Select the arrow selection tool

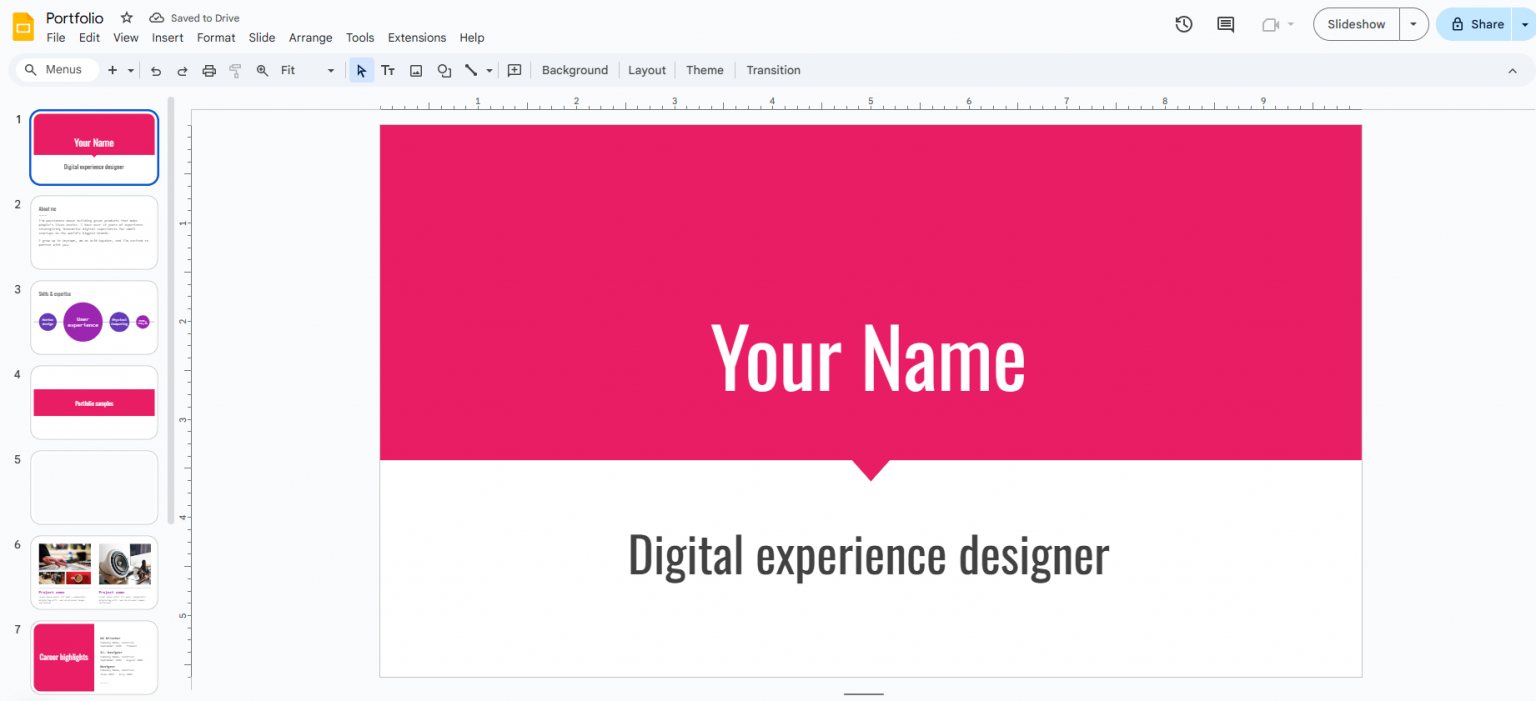(360, 70)
